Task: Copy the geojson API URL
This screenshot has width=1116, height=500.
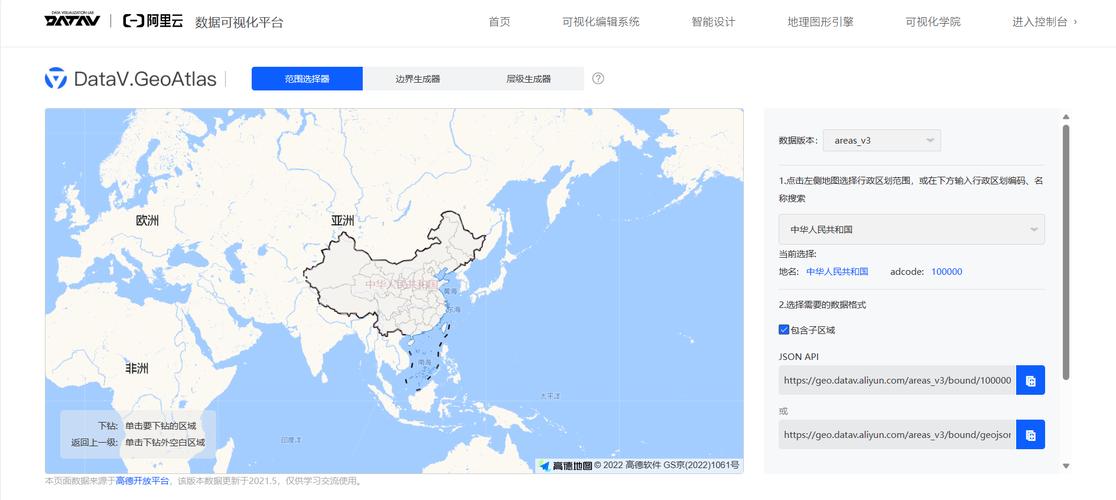Action: pos(1030,435)
